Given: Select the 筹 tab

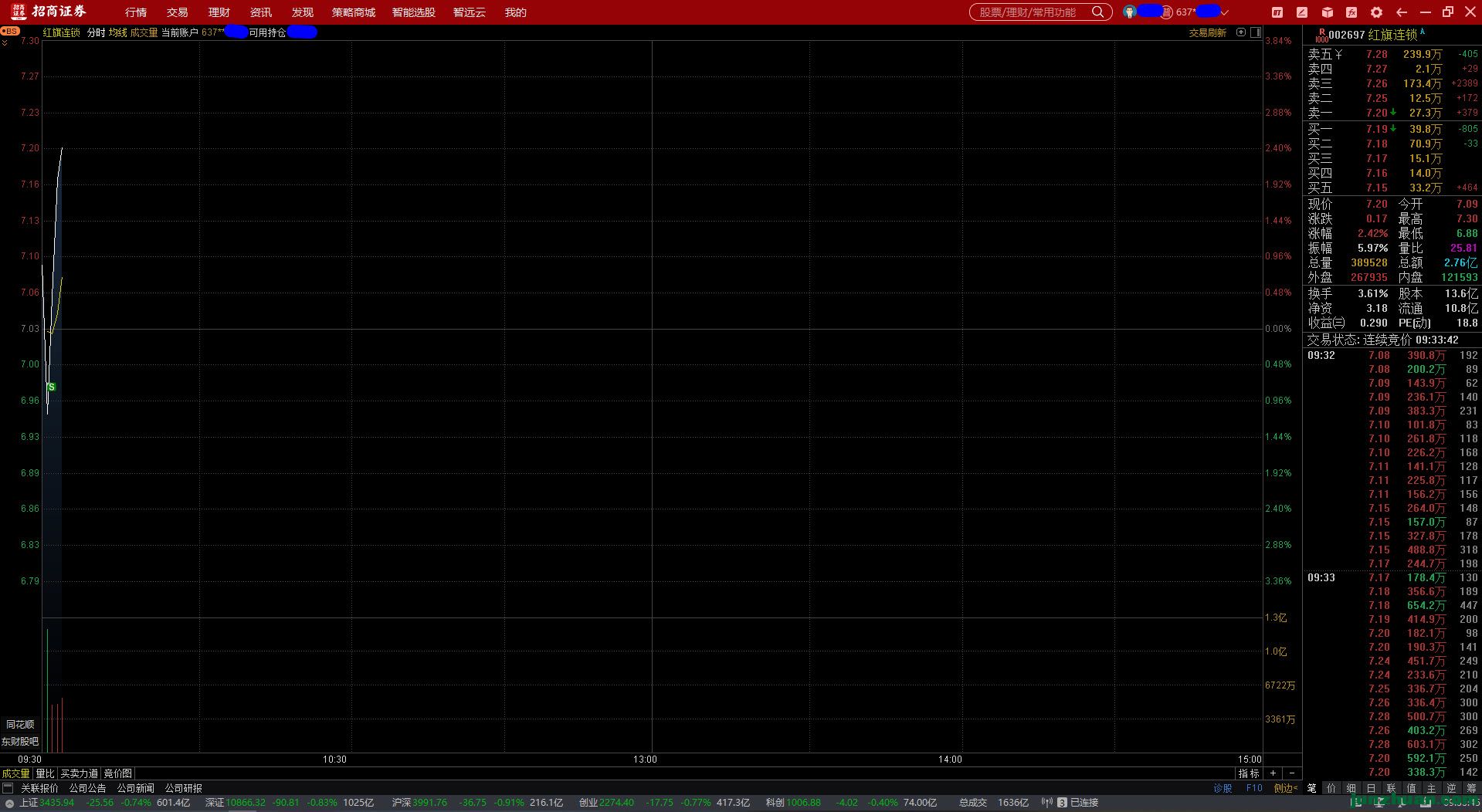Looking at the screenshot, I should [1471, 788].
